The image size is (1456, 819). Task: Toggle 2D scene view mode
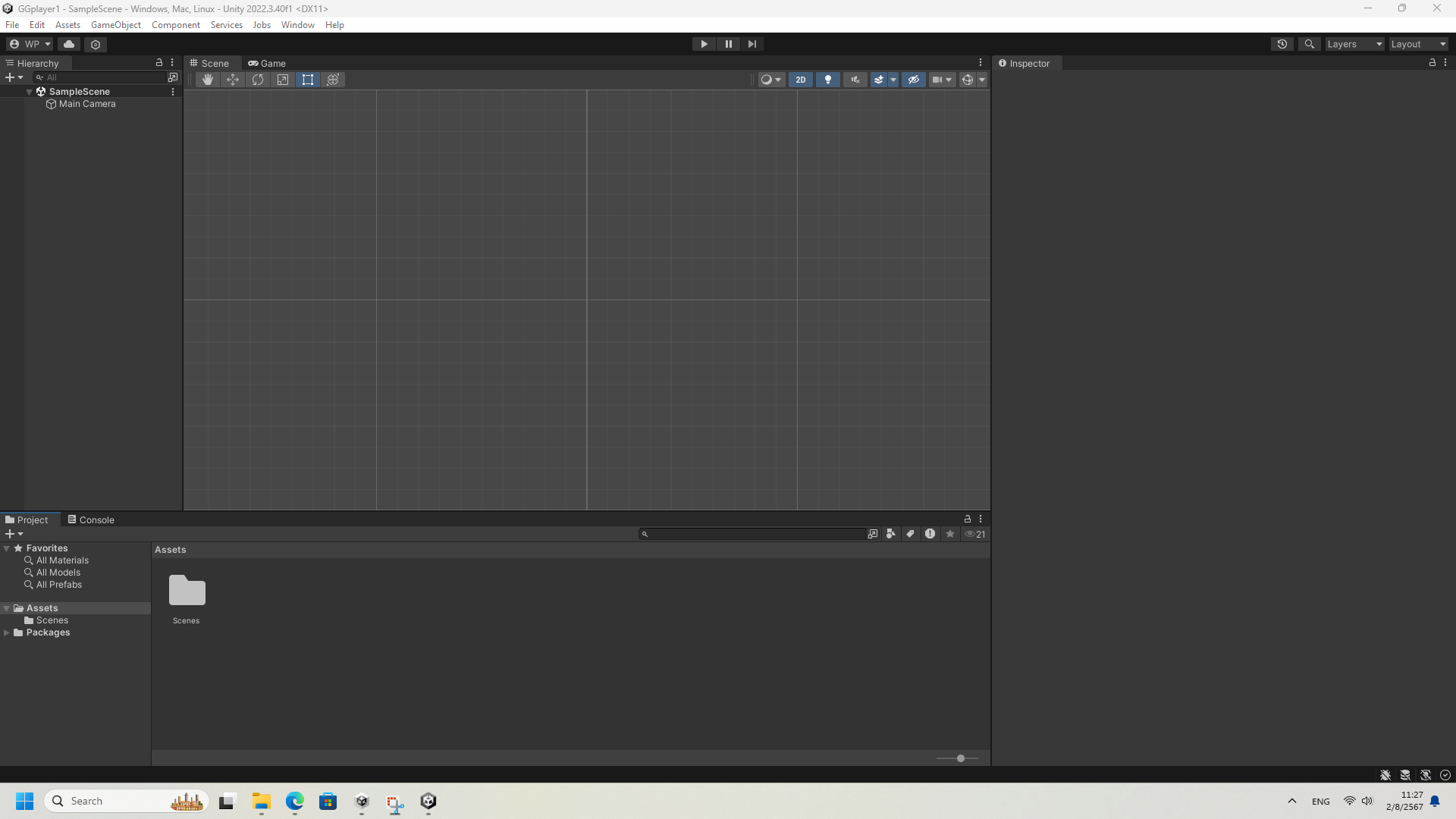801,80
